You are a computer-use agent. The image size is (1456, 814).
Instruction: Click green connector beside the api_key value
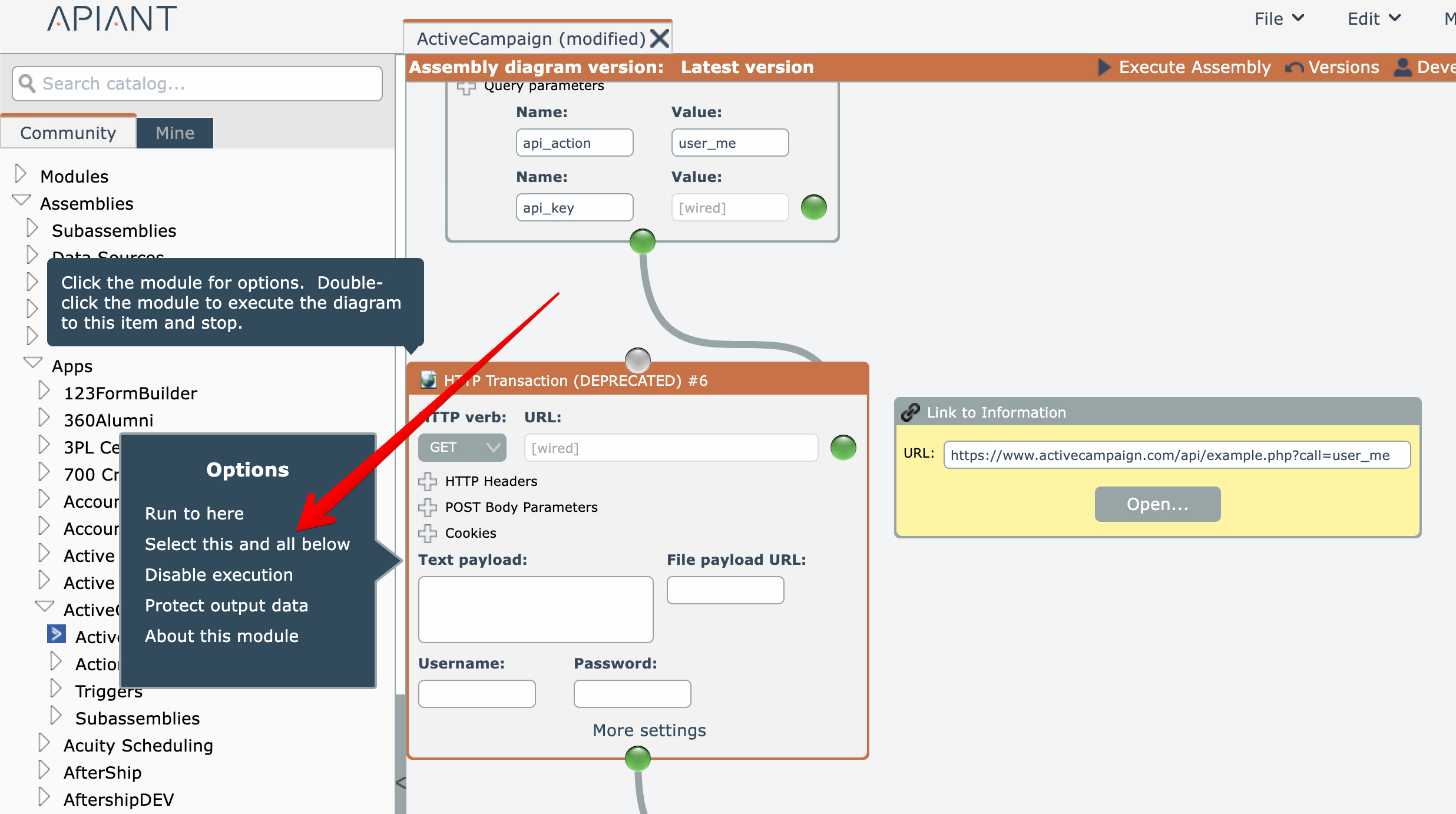point(814,207)
